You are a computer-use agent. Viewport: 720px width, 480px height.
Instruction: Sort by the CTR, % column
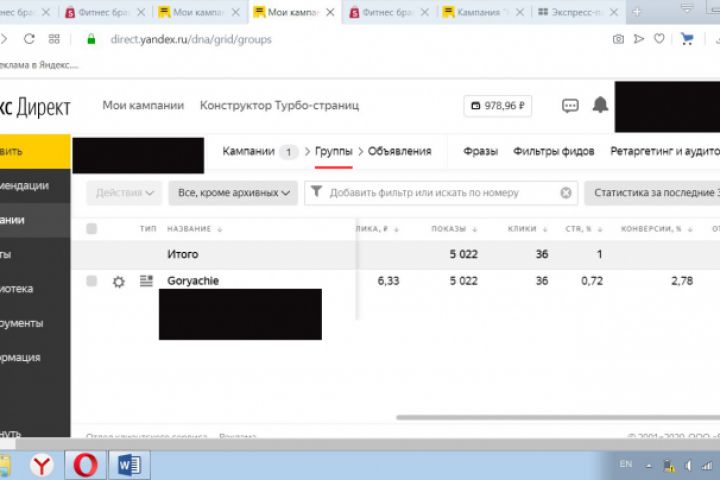[584, 229]
